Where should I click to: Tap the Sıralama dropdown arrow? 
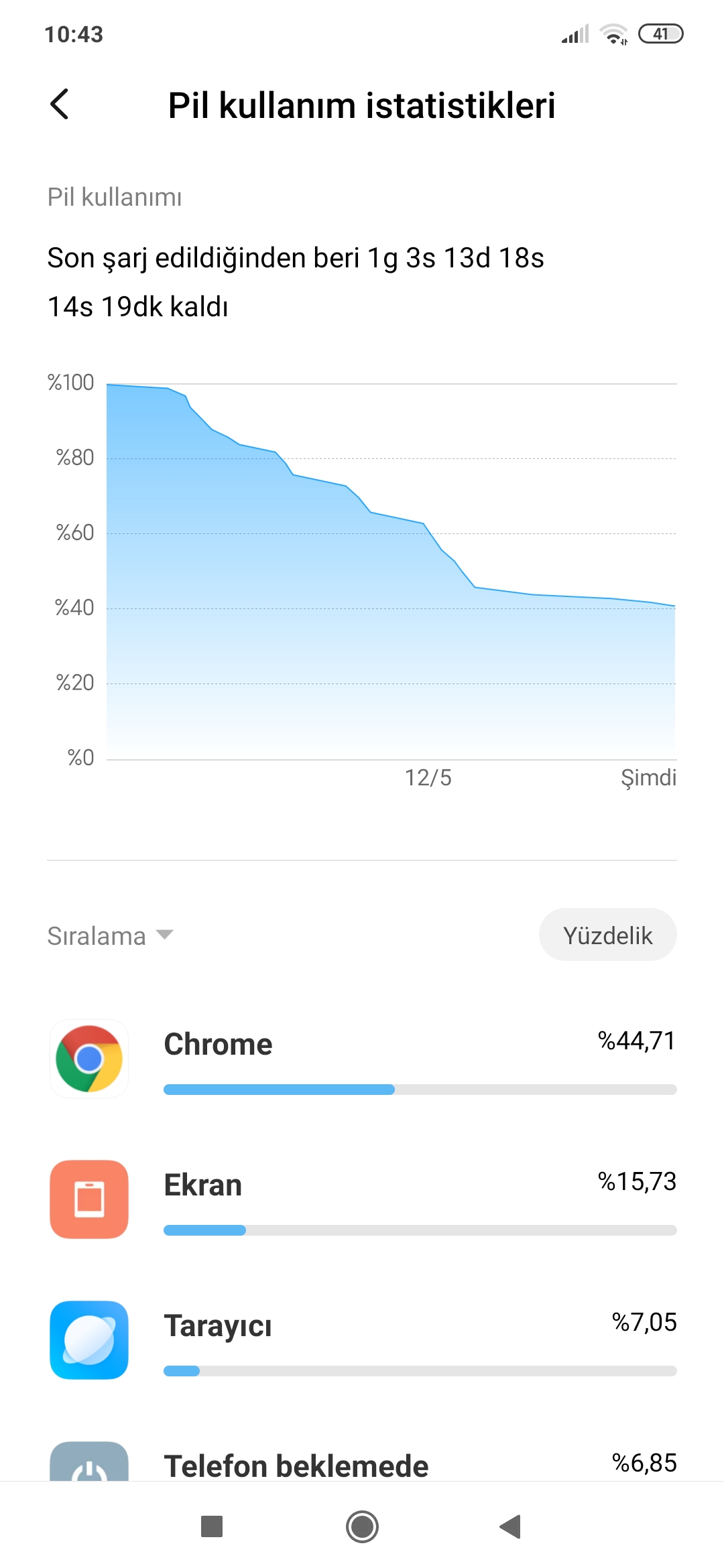pos(165,934)
